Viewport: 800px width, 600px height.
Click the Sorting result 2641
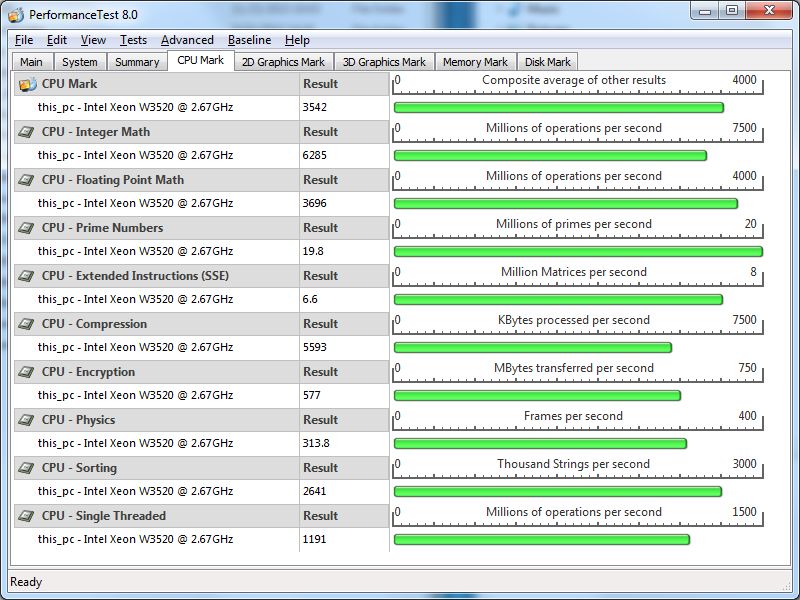pos(314,491)
